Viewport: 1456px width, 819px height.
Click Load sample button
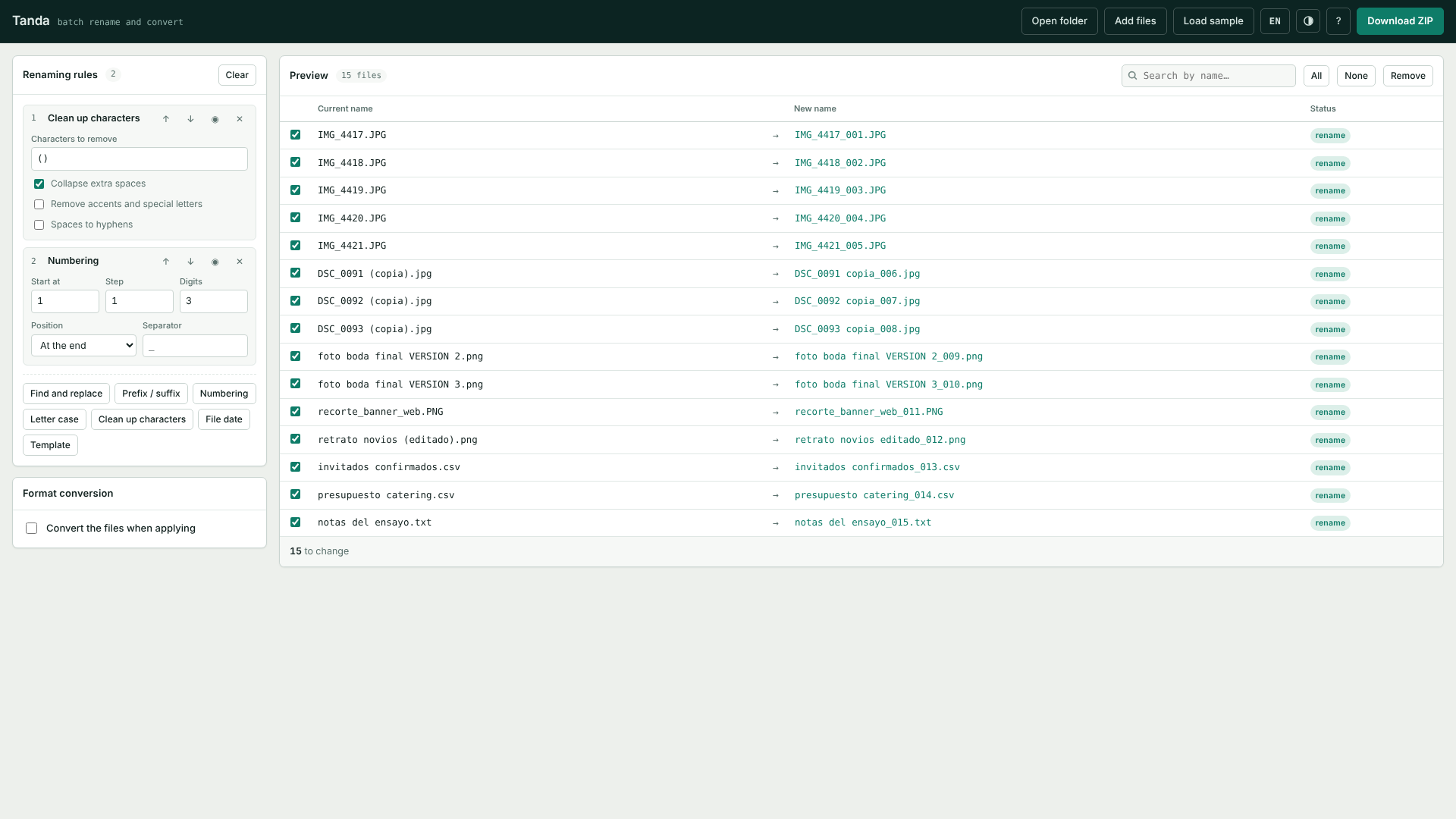pos(1213,21)
